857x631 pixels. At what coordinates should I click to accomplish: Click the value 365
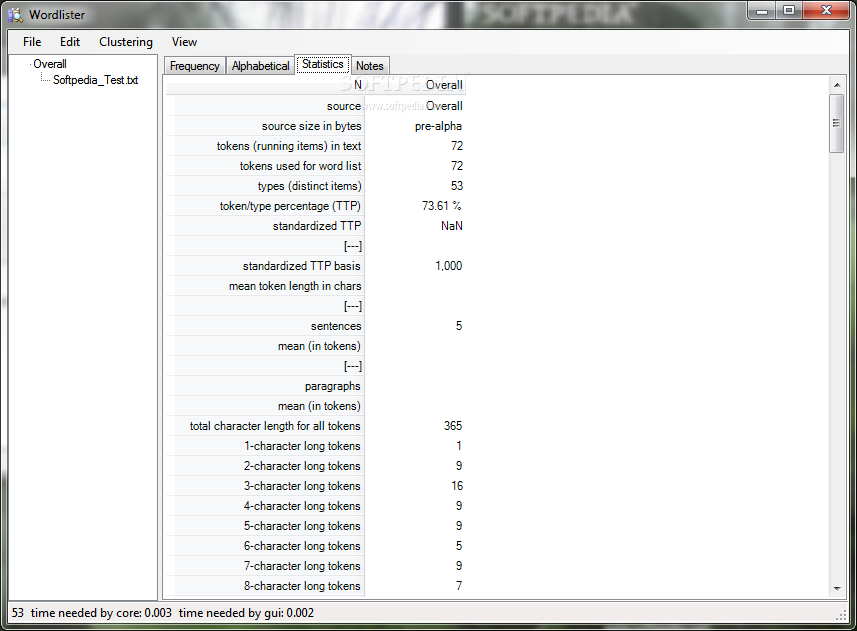453,426
